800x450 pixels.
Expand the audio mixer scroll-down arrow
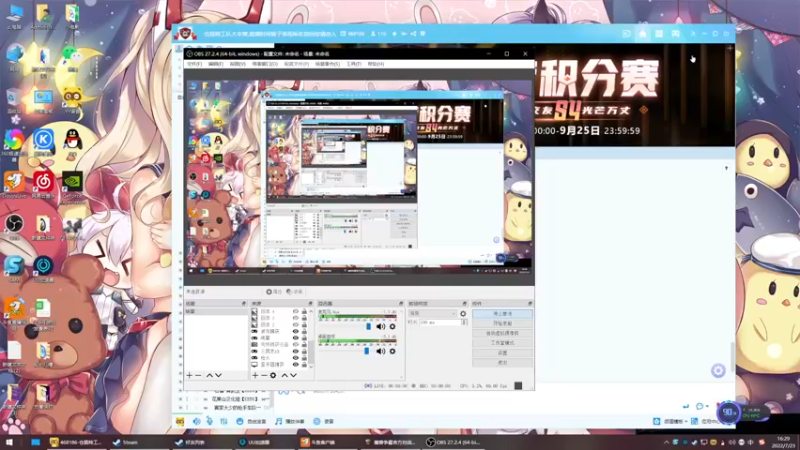(401, 378)
